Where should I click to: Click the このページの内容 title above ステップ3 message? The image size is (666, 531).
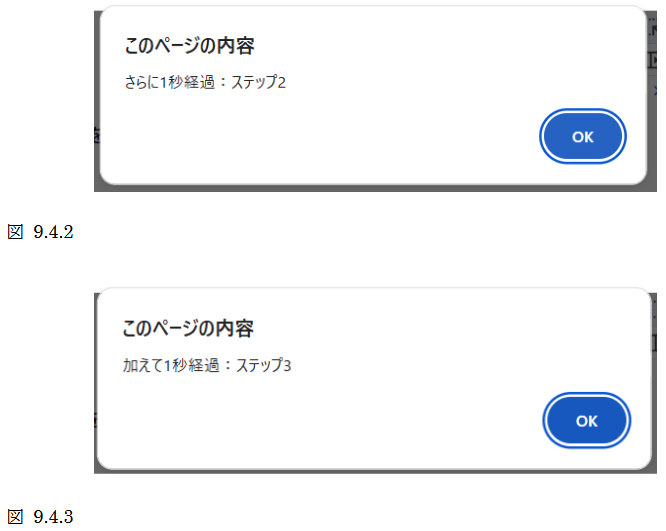188,328
